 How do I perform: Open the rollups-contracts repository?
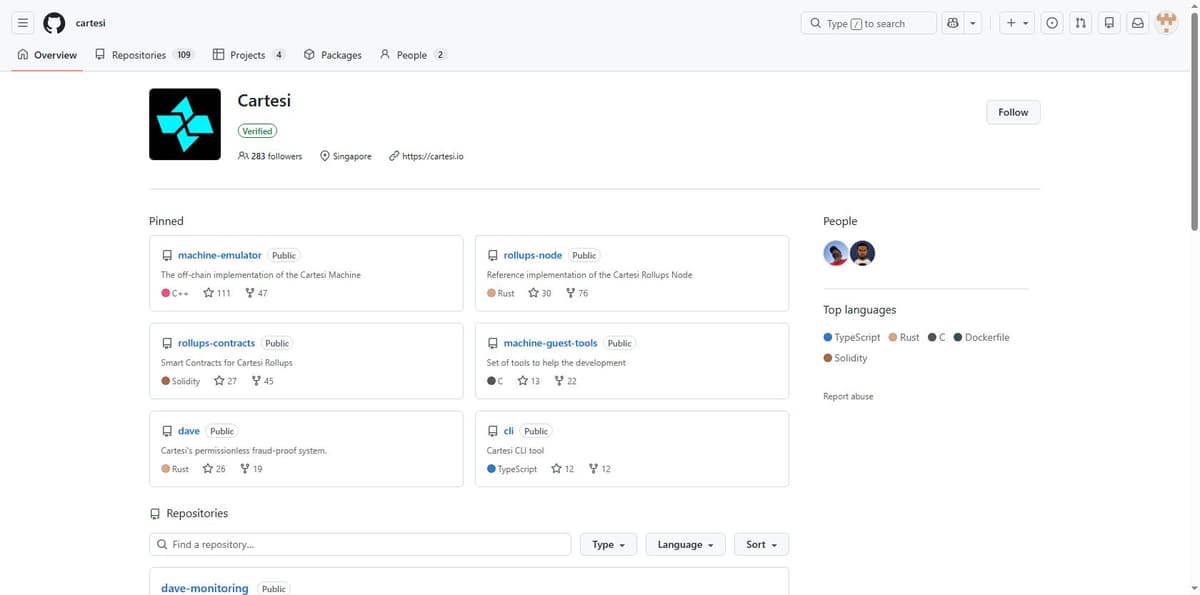pyautogui.click(x=216, y=343)
